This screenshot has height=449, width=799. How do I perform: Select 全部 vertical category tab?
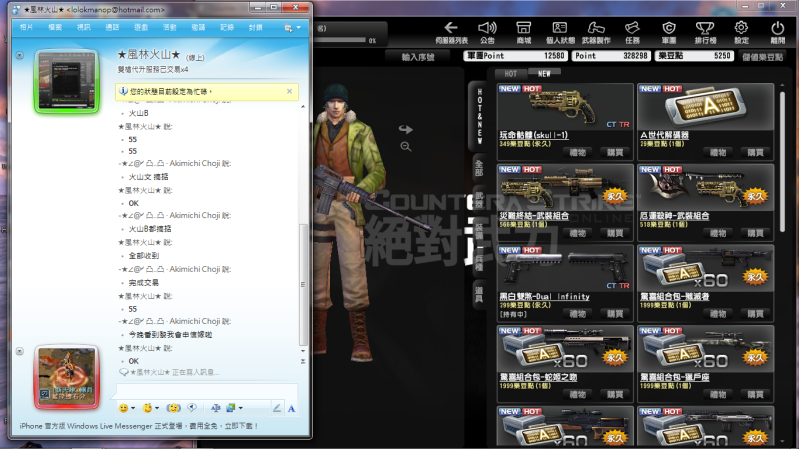[479, 168]
